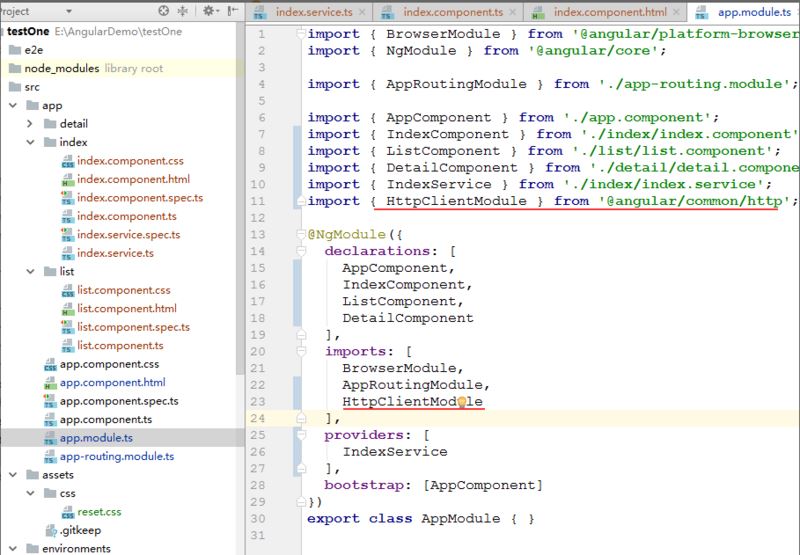Click the index.component.html file icon in tree
800x555 pixels.
click(x=67, y=180)
